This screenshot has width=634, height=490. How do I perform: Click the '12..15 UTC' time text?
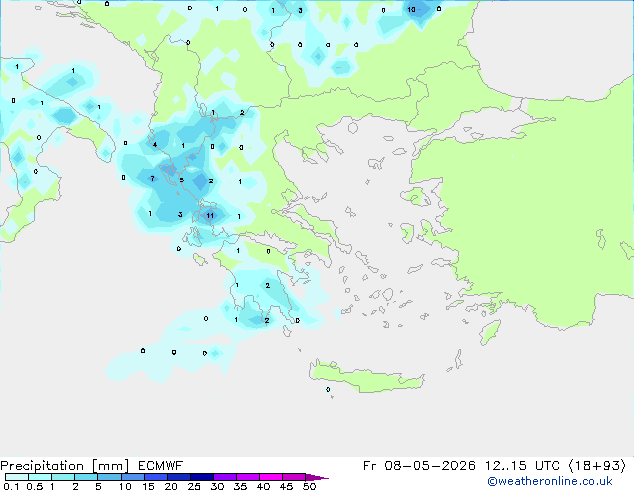[523, 466]
